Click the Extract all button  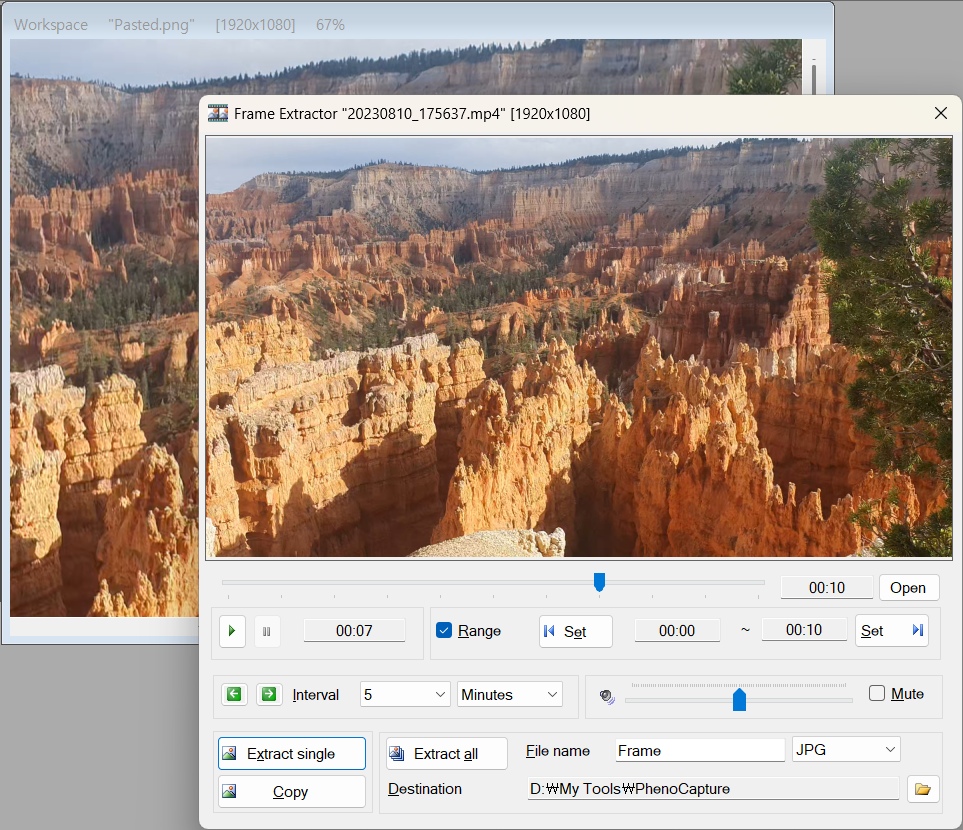pyautogui.click(x=446, y=754)
